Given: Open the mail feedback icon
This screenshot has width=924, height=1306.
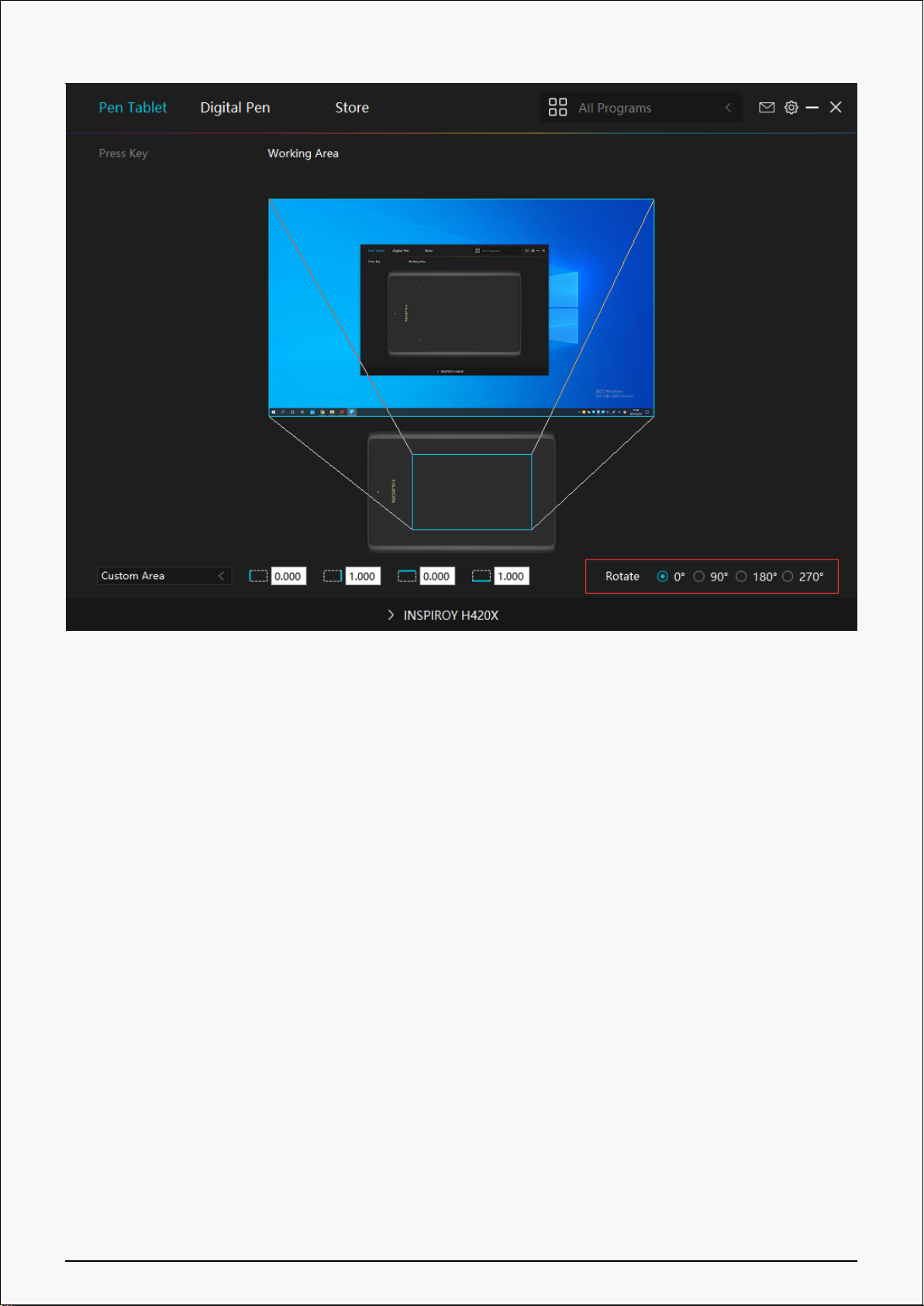Looking at the screenshot, I should [x=767, y=108].
